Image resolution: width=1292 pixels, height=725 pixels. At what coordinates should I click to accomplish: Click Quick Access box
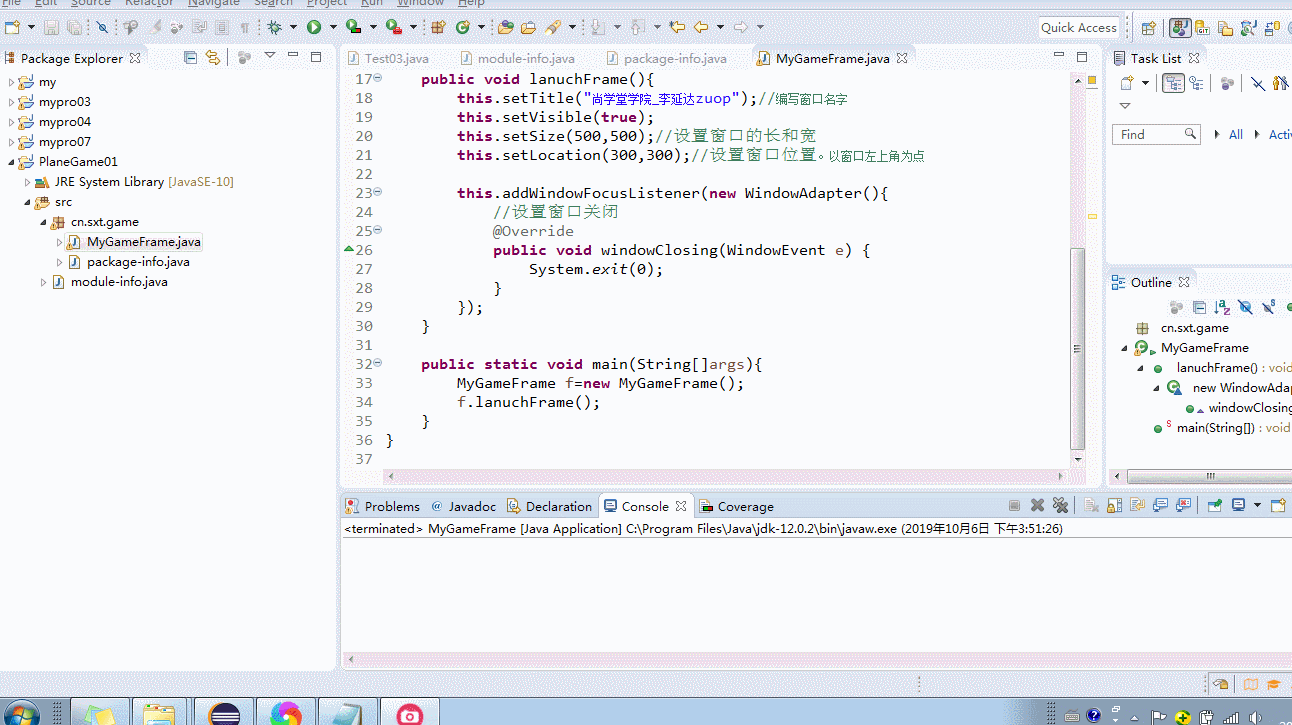pos(1078,28)
